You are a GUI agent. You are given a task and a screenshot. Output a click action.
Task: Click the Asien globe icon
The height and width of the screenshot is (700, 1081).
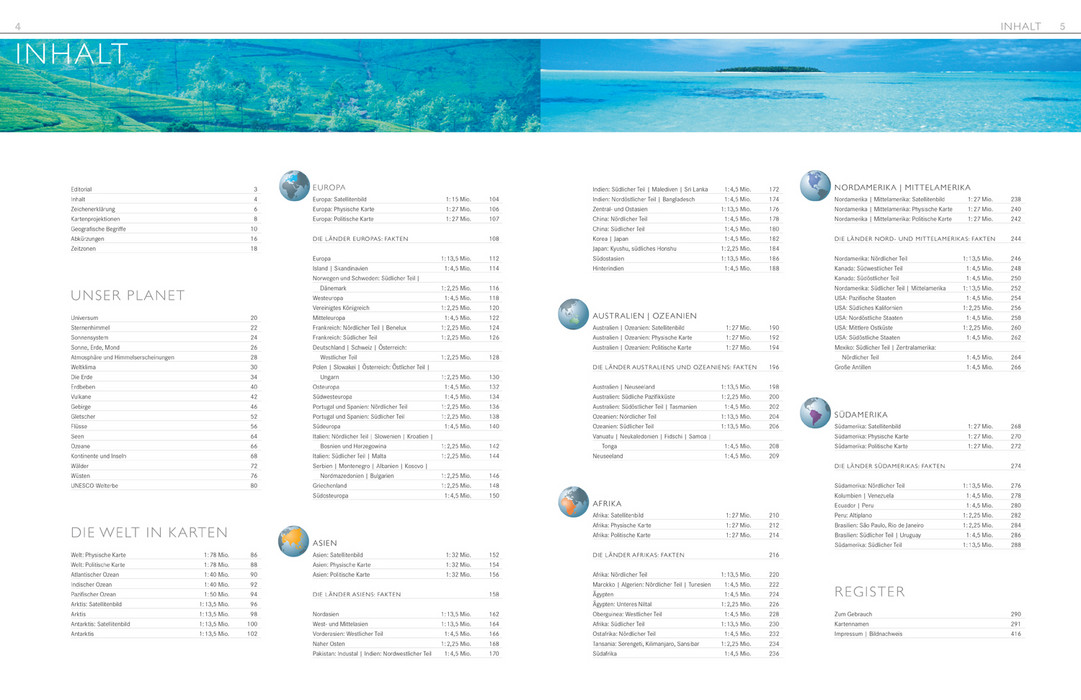[294, 541]
